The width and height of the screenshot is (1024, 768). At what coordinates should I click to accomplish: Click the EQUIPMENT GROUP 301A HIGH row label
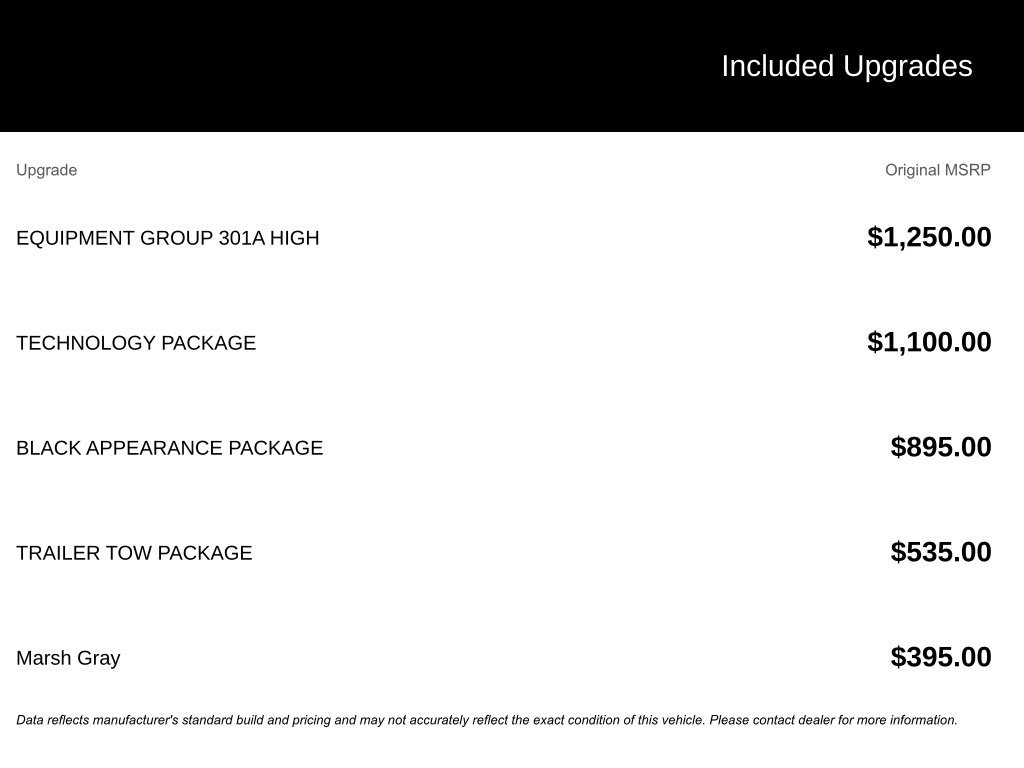pos(168,238)
